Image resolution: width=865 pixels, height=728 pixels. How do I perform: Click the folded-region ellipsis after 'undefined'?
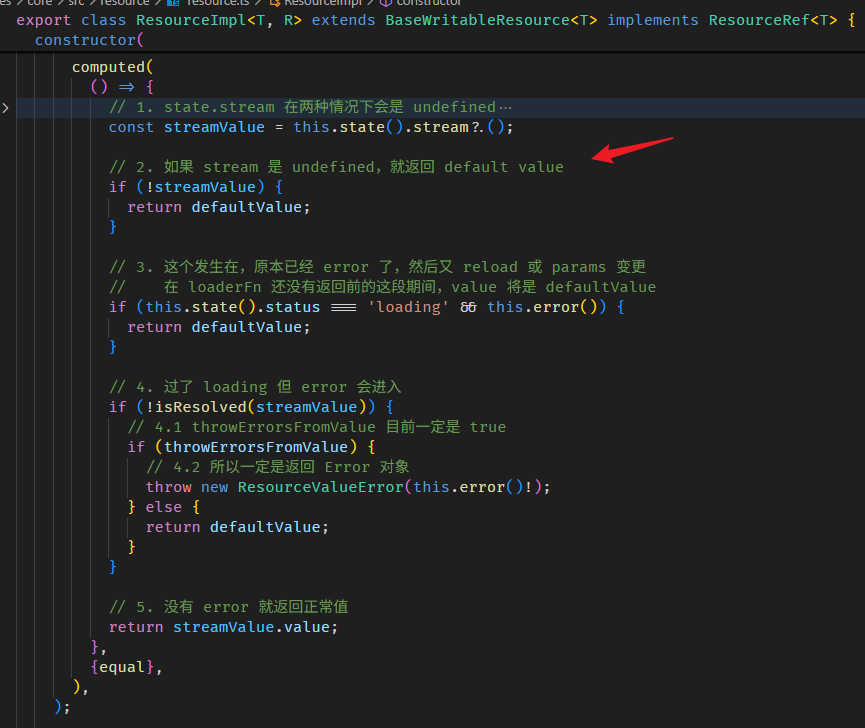[505, 108]
